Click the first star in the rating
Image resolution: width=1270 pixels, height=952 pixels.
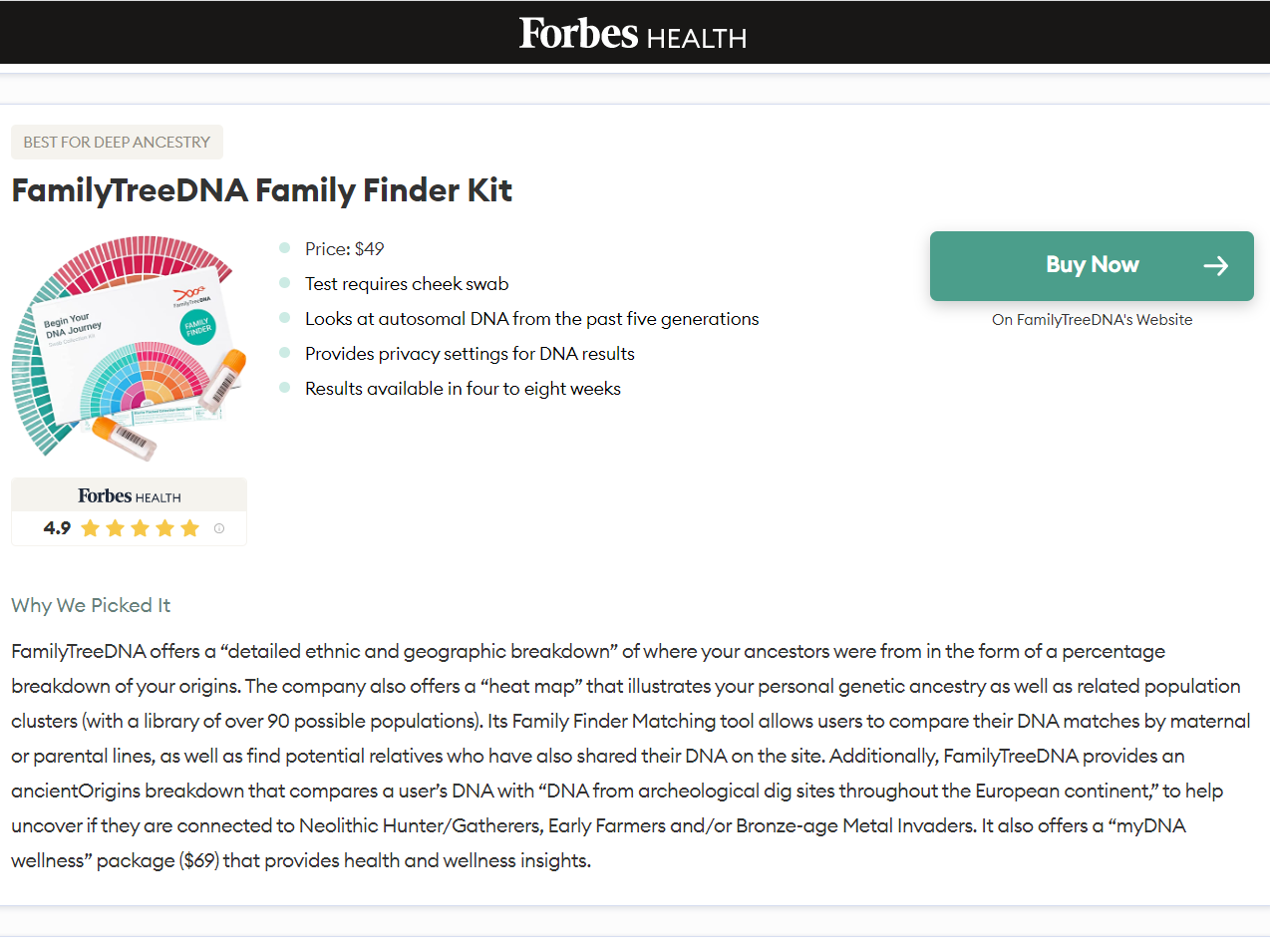pyautogui.click(x=91, y=528)
